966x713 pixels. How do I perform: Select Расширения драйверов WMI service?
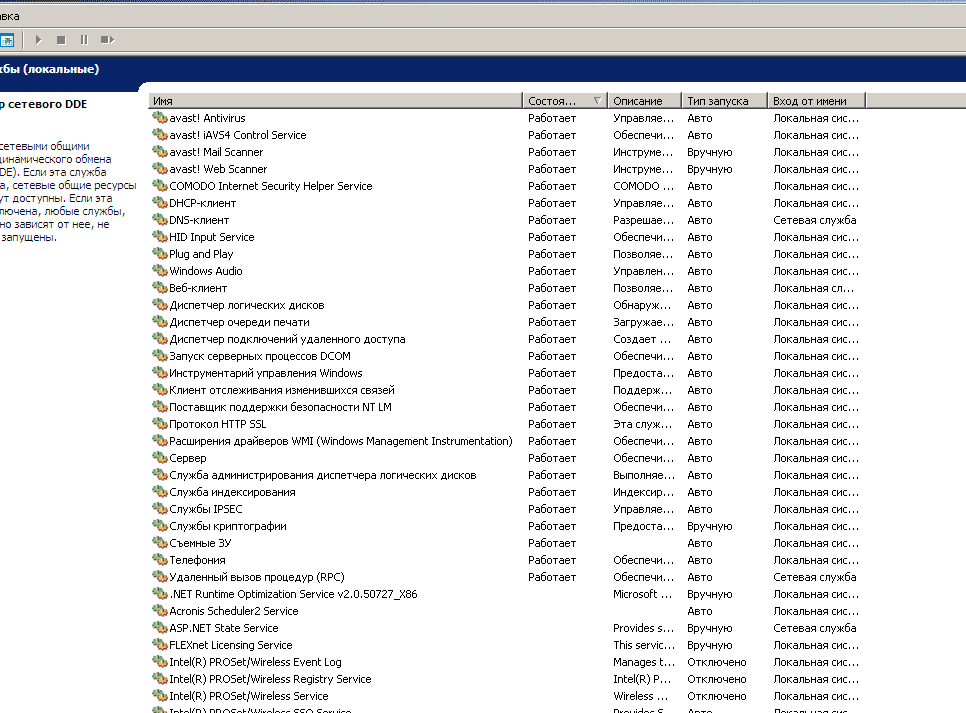click(x=341, y=441)
